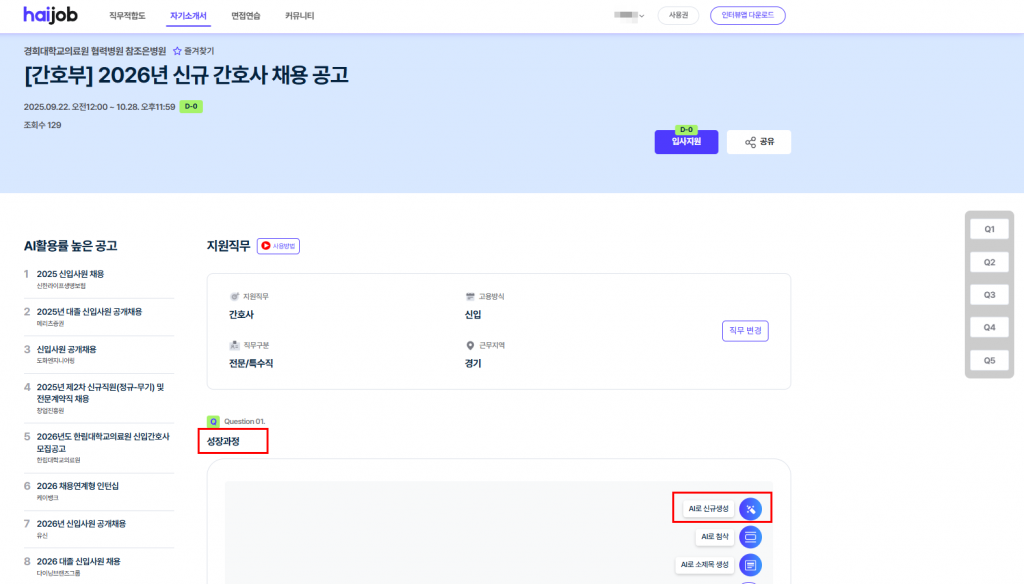Click the AI로 신규생성 magic wand icon
This screenshot has width=1024, height=584.
(x=750, y=509)
